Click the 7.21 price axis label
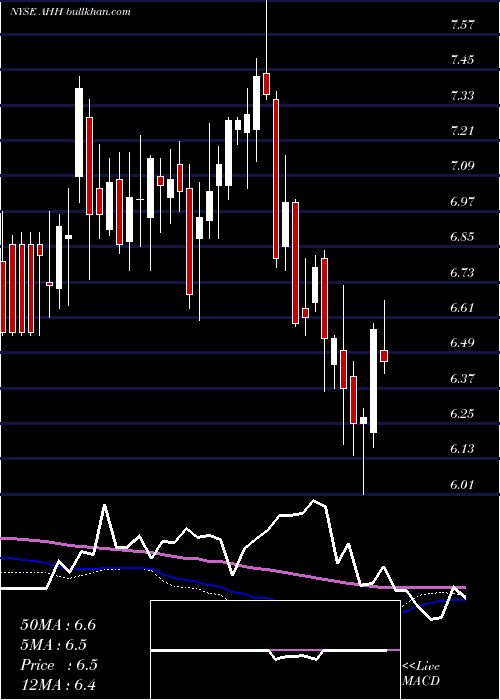Screen dimensions: 500x700 (x=462, y=131)
